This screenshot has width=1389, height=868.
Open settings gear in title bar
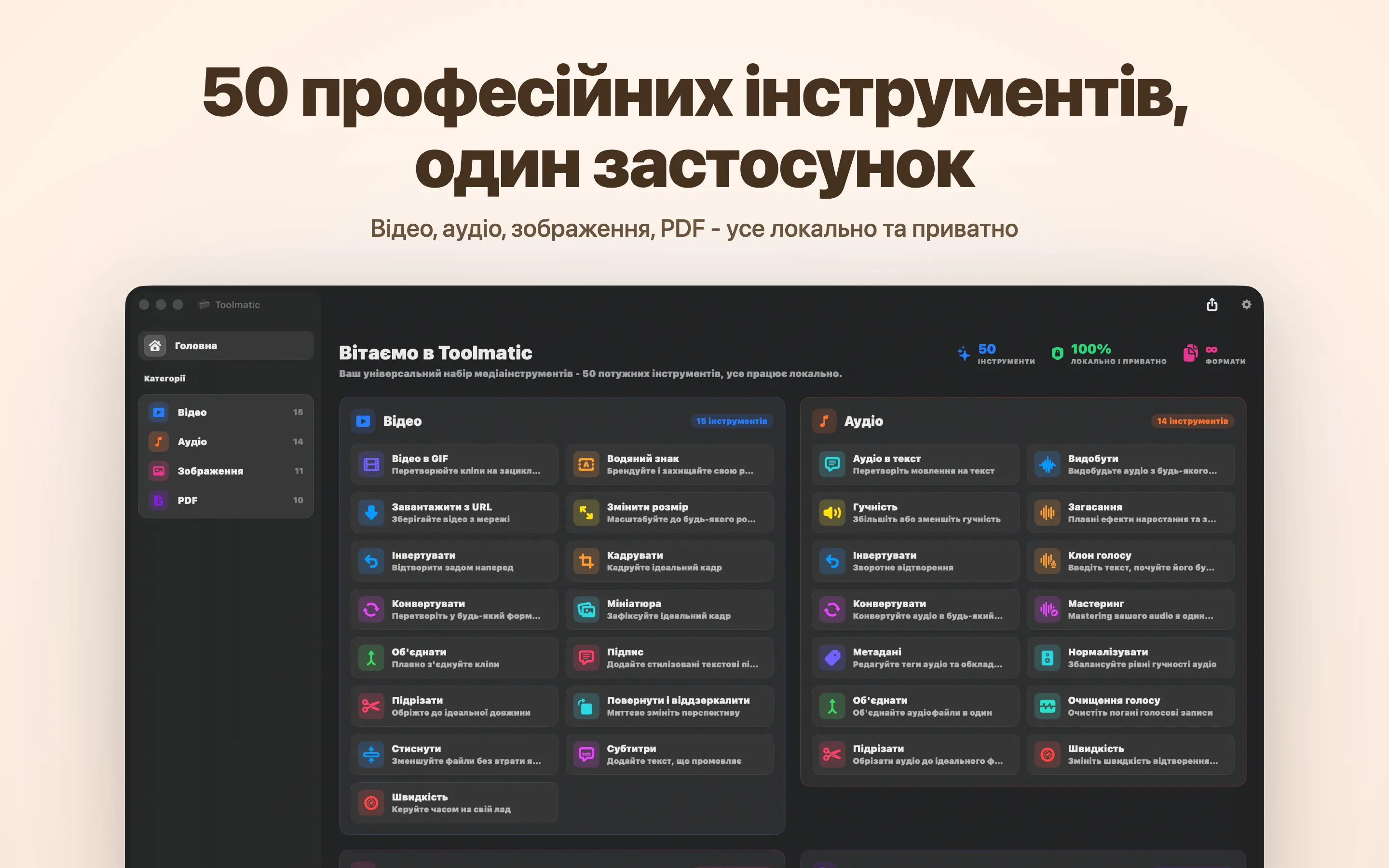[x=1246, y=304]
